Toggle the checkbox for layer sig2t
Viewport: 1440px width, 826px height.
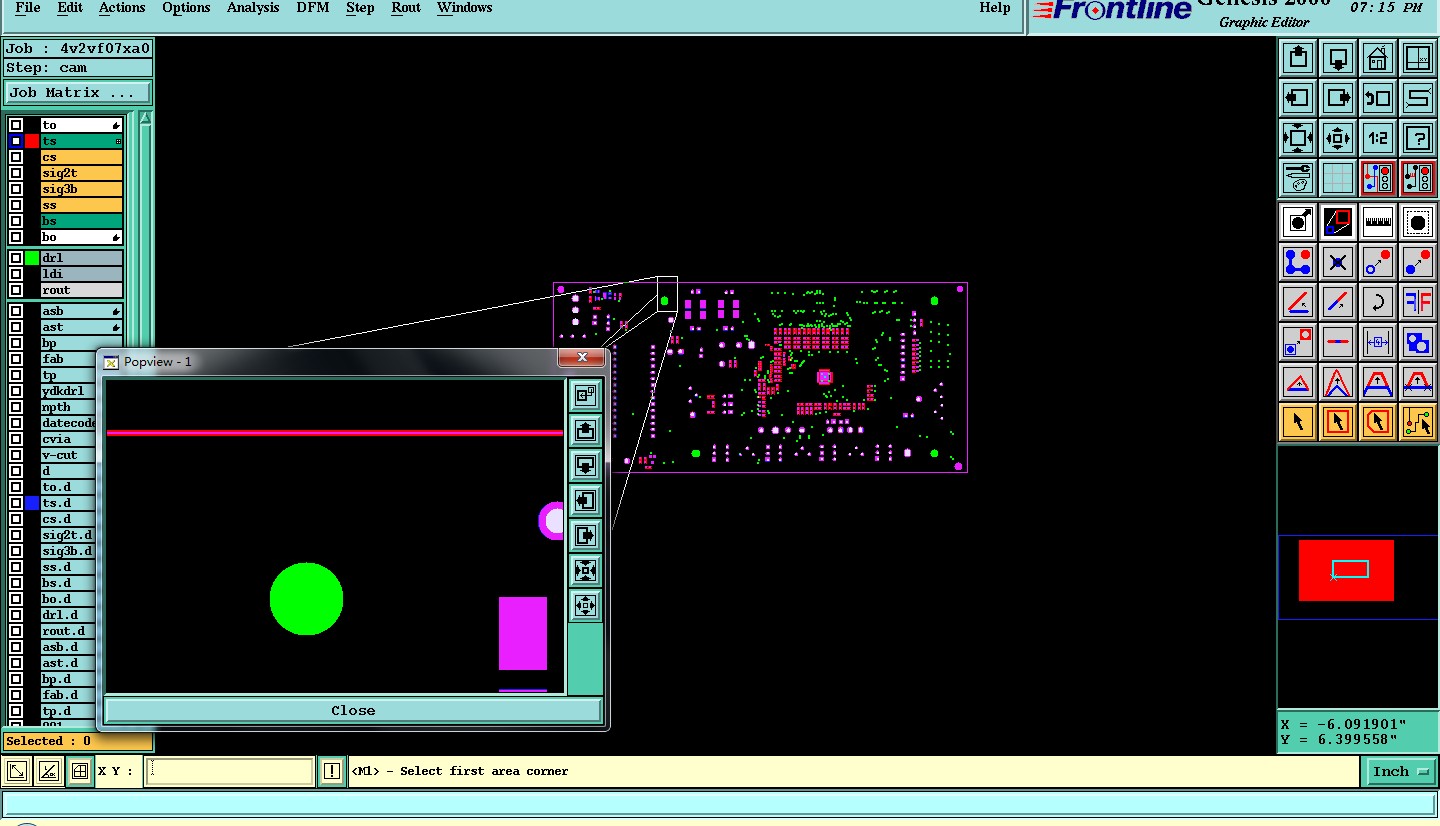click(x=16, y=173)
